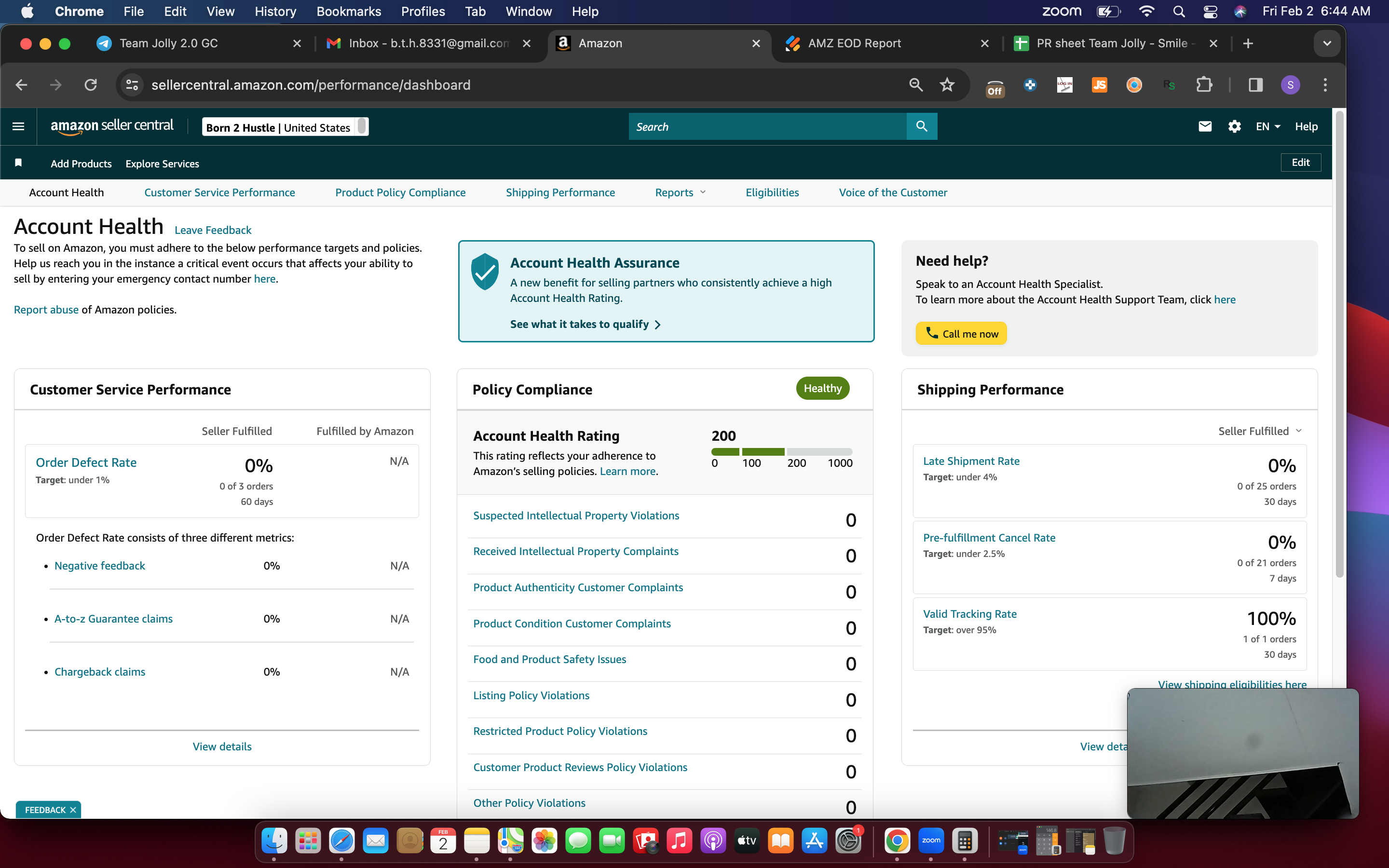Open the Negative feedback link

tap(100, 566)
